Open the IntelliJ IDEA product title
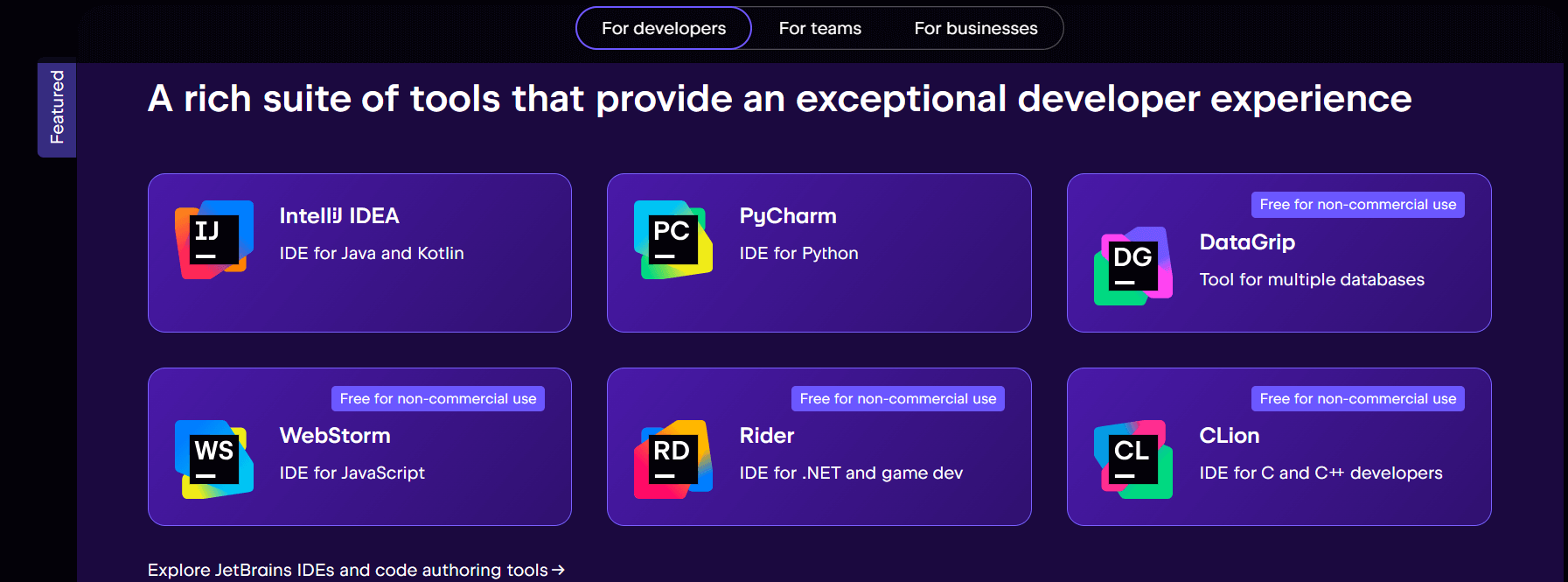The image size is (1568, 582). tap(339, 216)
